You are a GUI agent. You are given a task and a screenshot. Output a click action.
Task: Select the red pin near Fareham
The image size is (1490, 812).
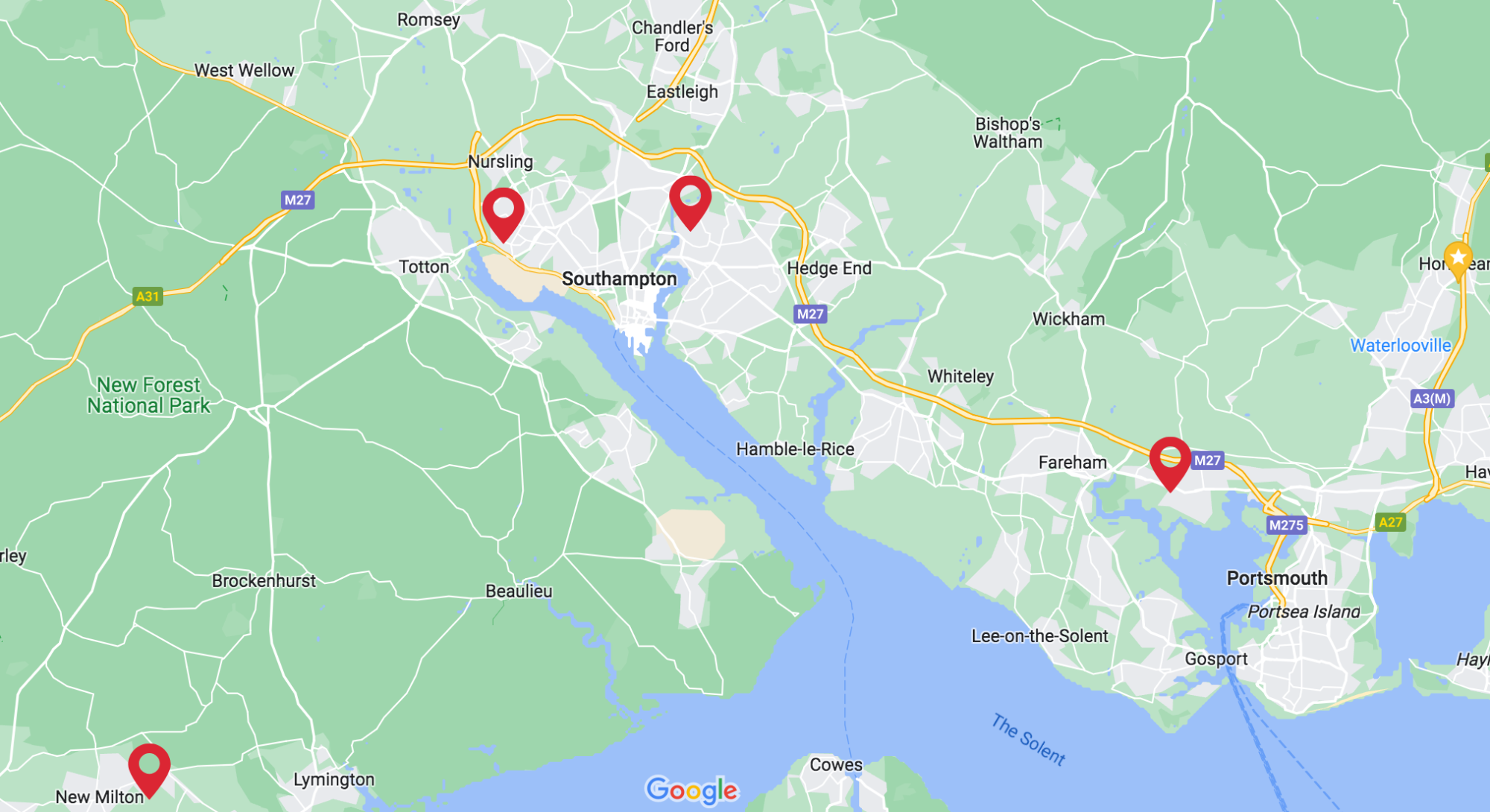(x=1170, y=463)
